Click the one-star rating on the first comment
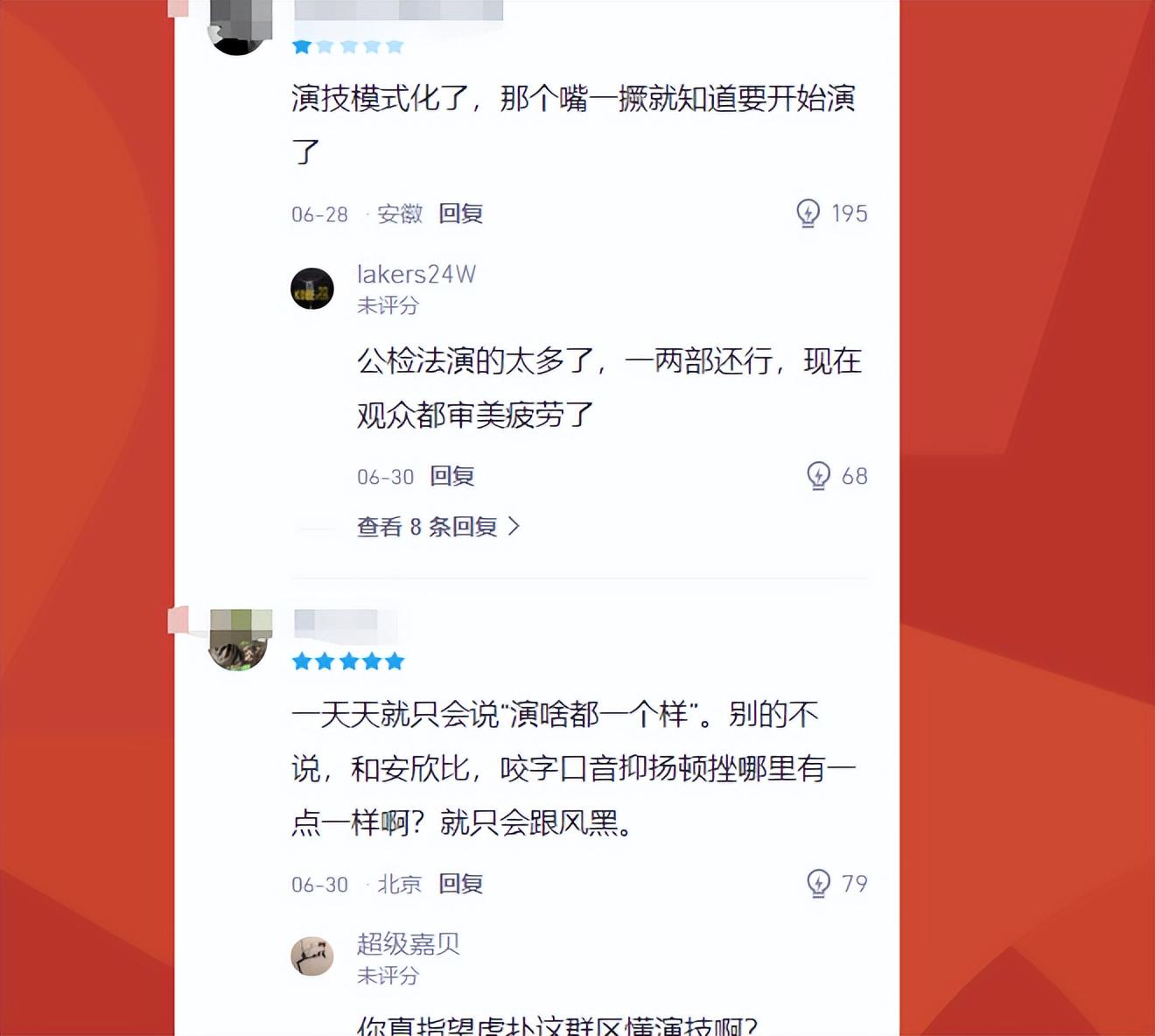The height and width of the screenshot is (1036, 1155). [x=347, y=46]
